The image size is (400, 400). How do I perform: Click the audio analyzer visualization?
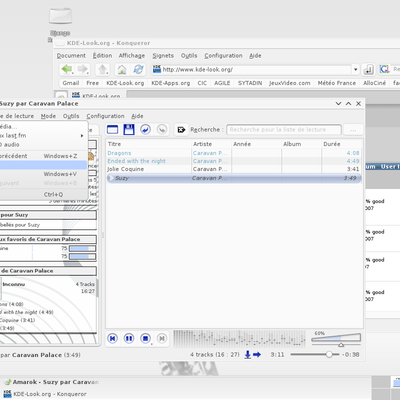[x=239, y=339]
